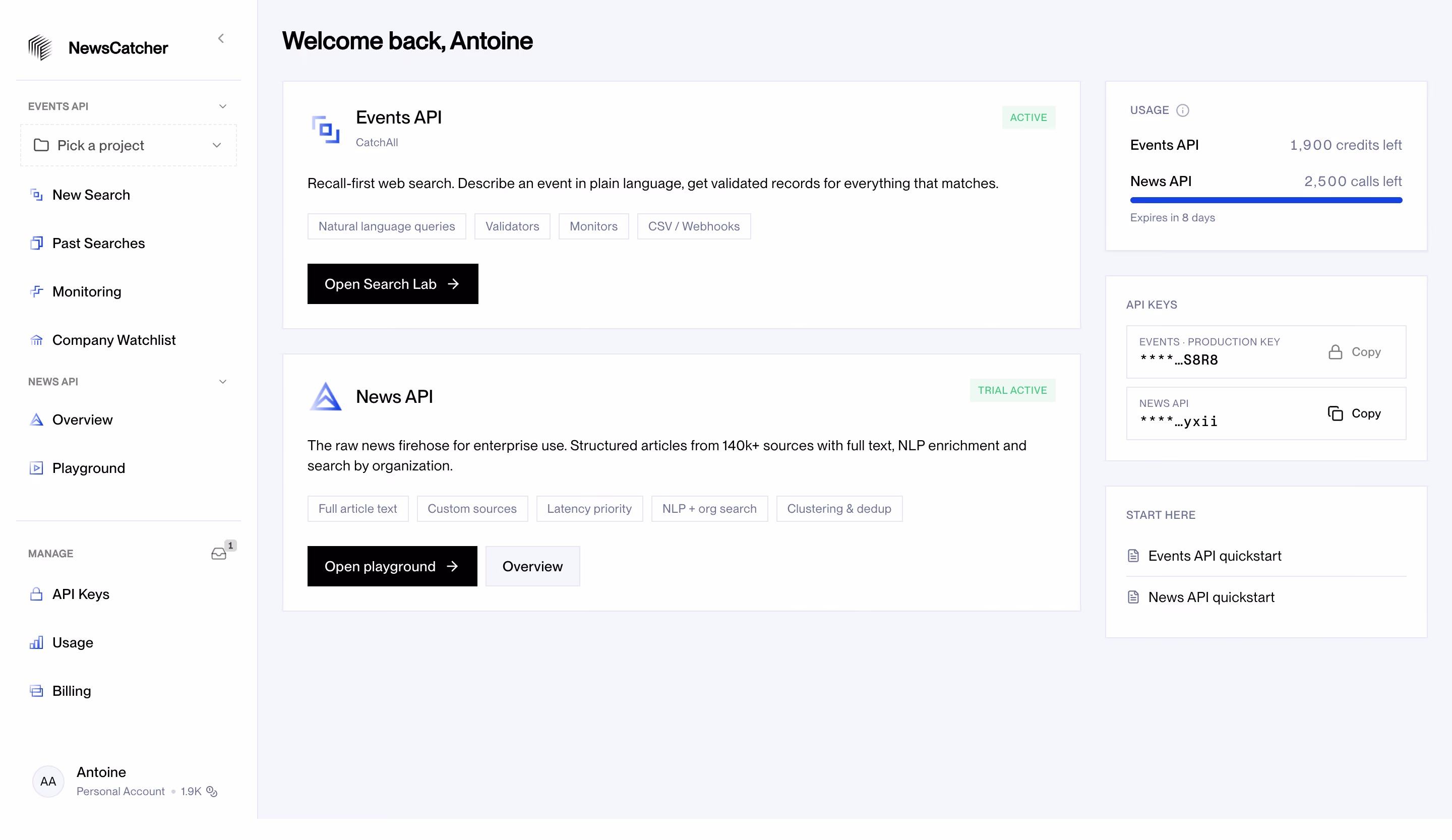Collapse the sidebar with the chevron arrow
Viewport: 1452px width, 840px height.
(221, 39)
